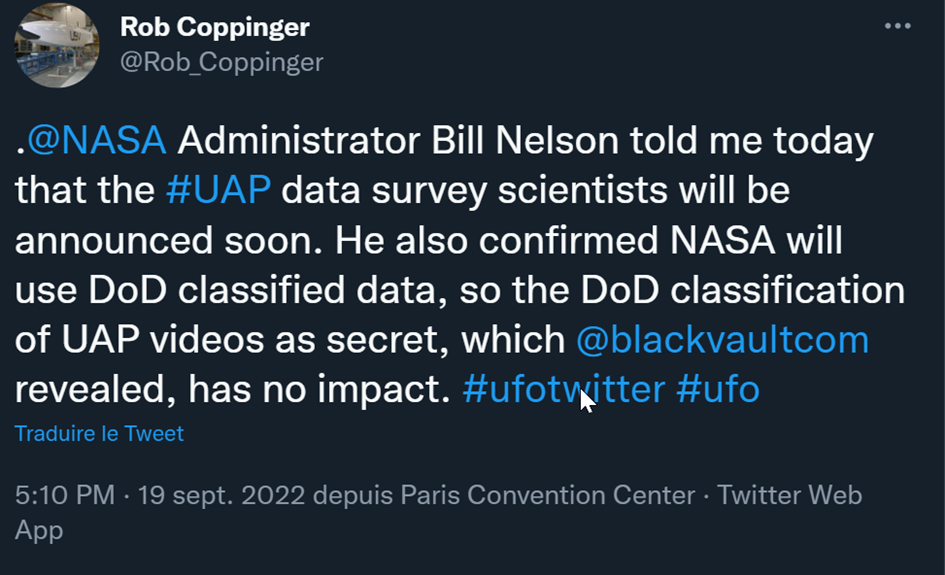
Task: Click the phrase 'Administrator Bill Nelson'
Action: (x=398, y=140)
